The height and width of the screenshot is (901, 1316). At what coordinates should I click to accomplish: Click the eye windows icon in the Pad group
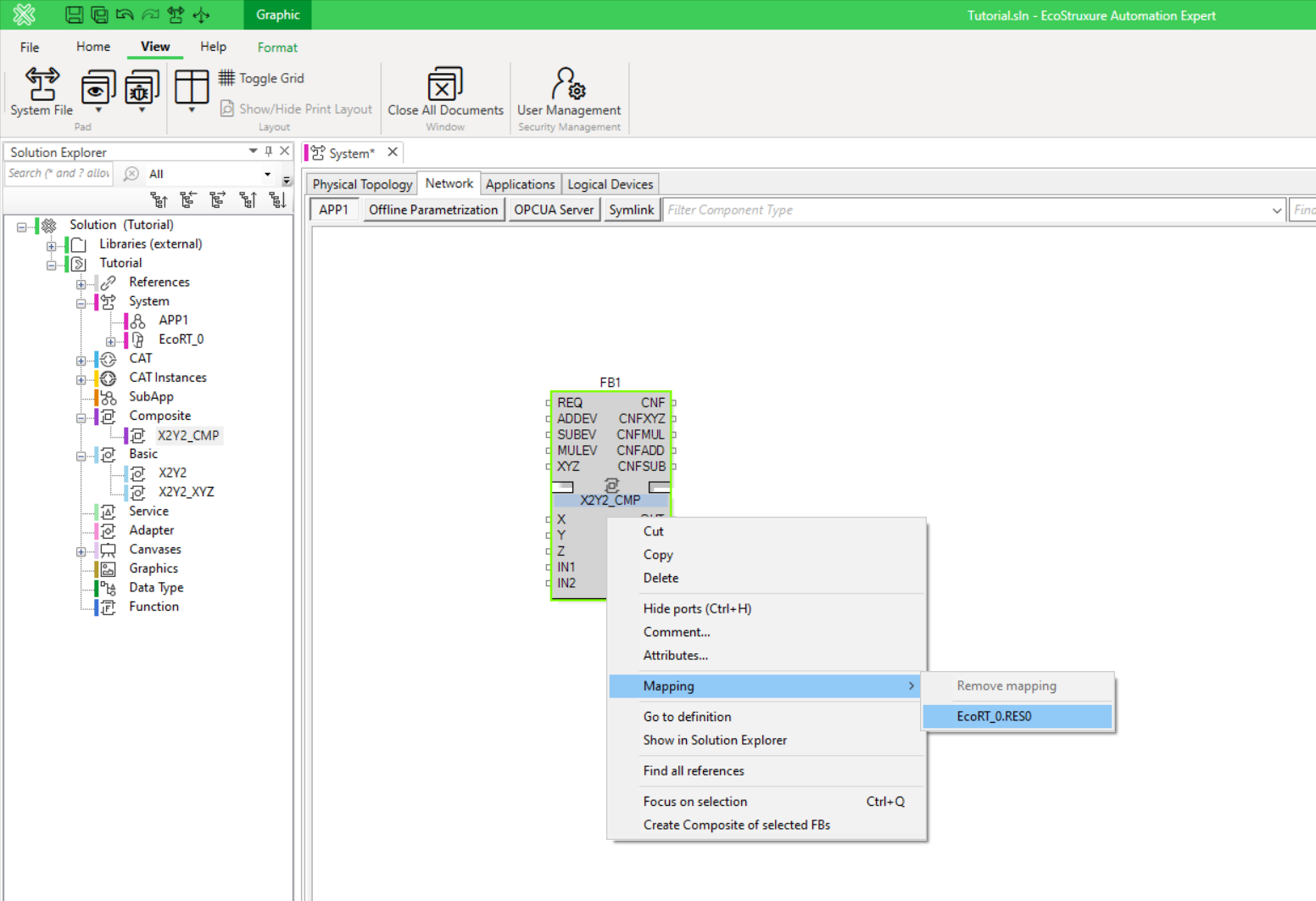[x=98, y=87]
